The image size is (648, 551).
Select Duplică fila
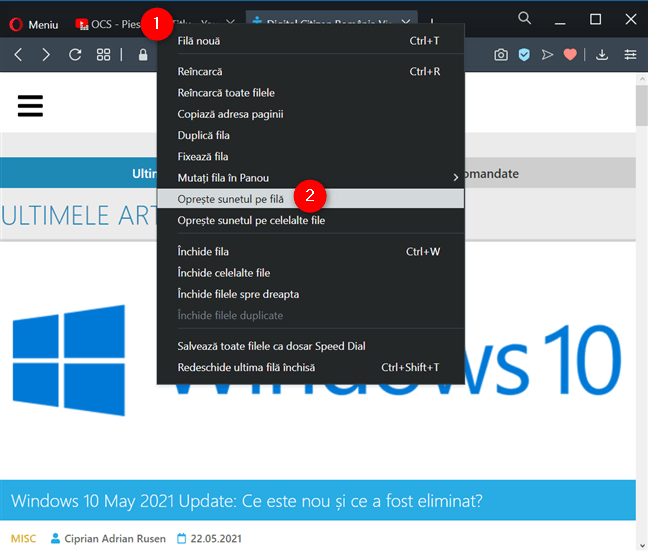coord(311,135)
